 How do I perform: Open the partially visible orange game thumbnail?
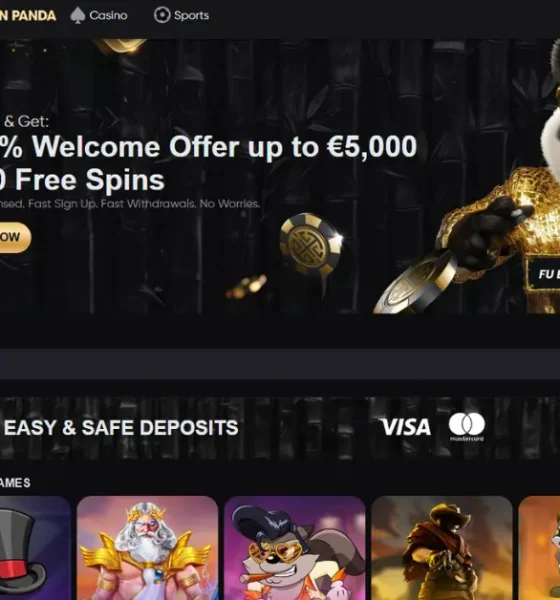[x=539, y=548]
